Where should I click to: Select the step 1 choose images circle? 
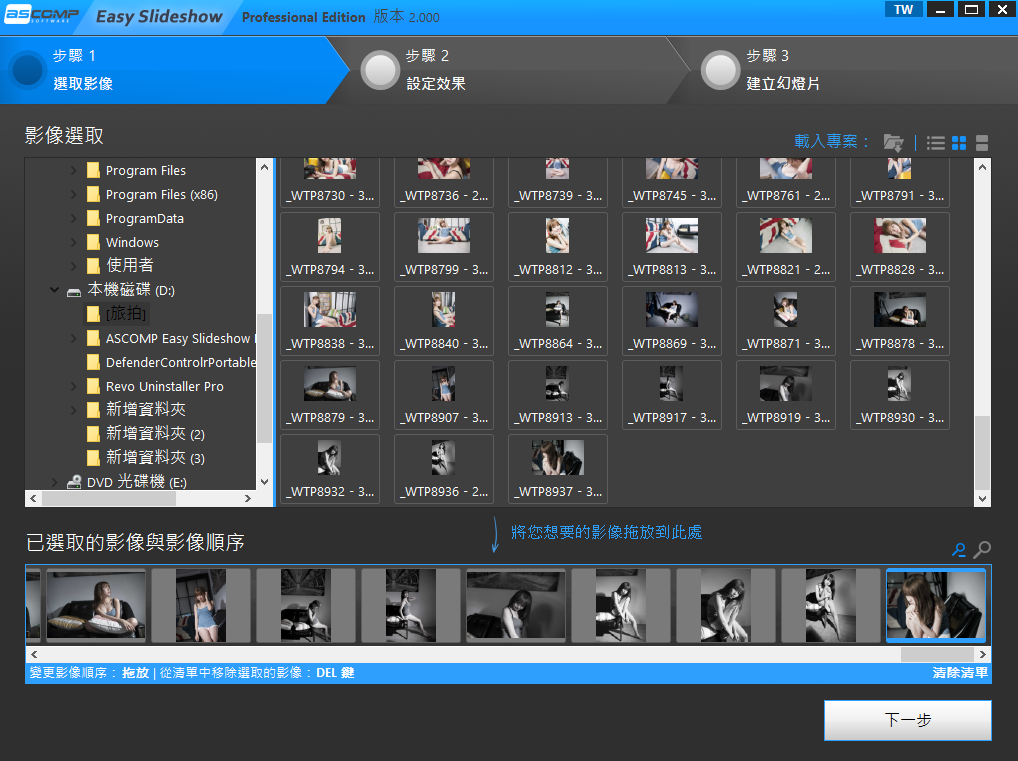point(28,70)
